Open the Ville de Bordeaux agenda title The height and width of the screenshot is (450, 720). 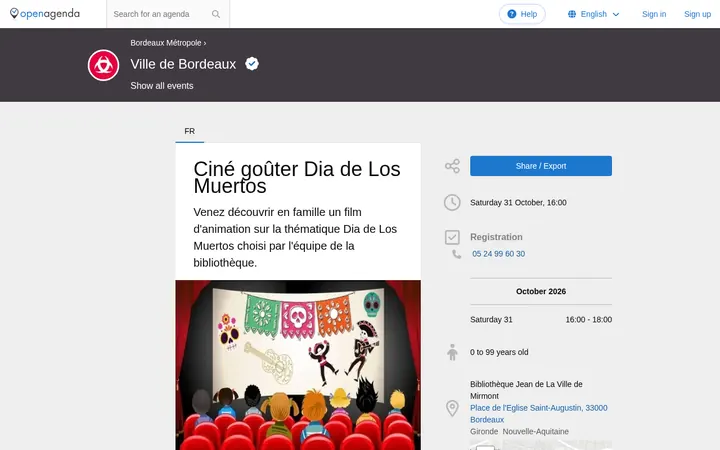coord(183,64)
